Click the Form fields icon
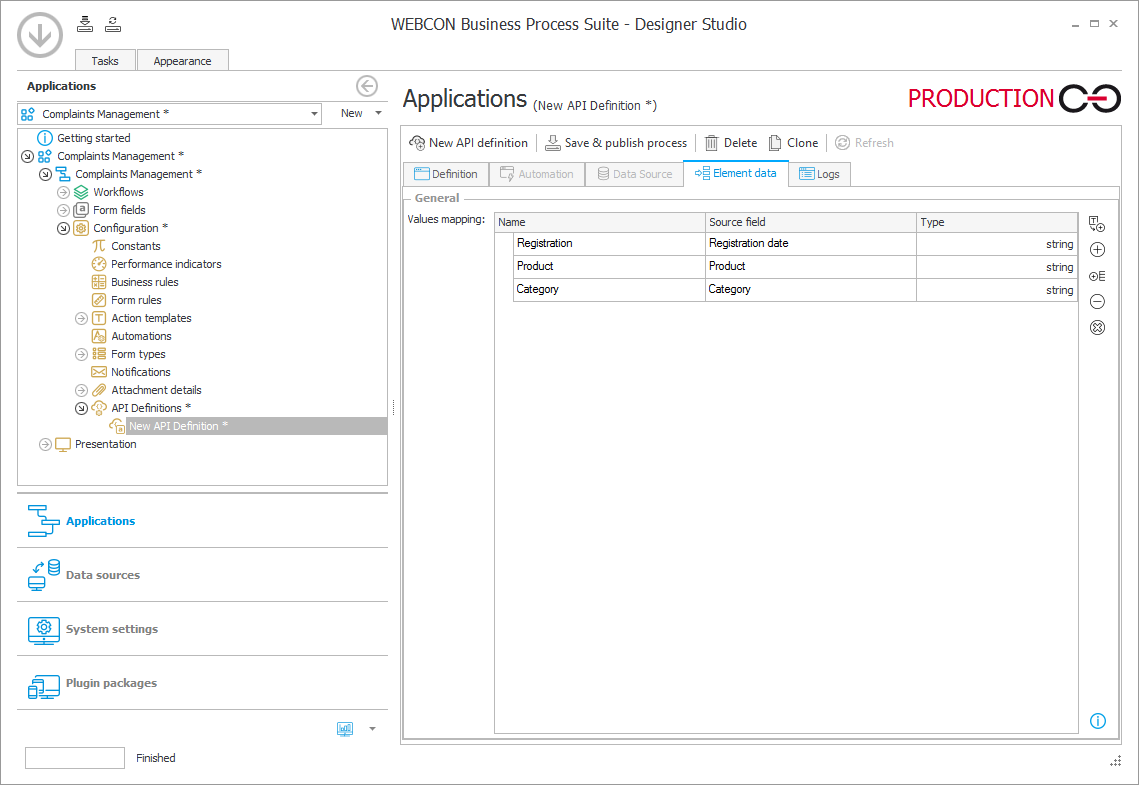 pos(81,210)
